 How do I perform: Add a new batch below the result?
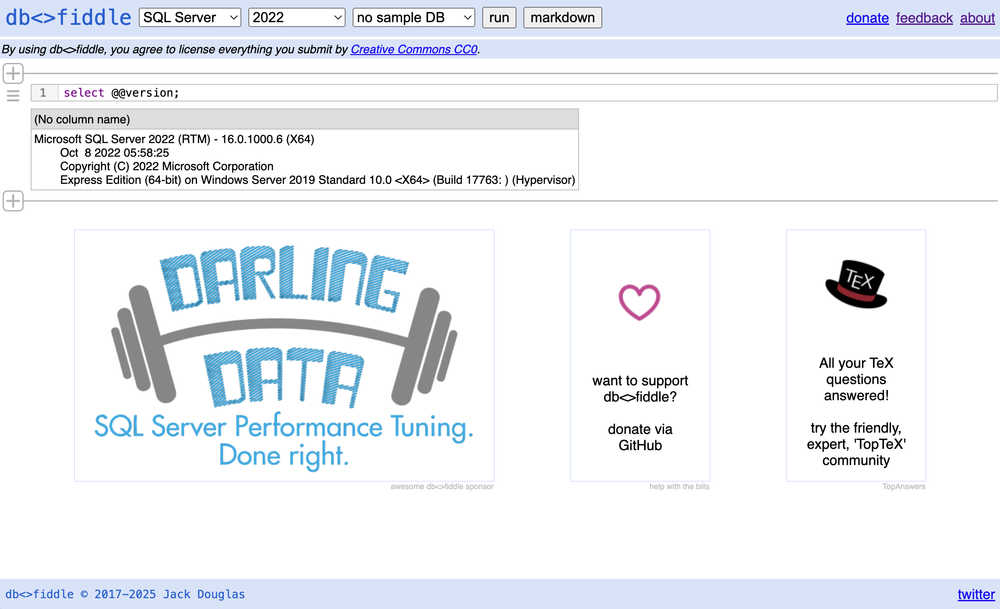[13, 201]
